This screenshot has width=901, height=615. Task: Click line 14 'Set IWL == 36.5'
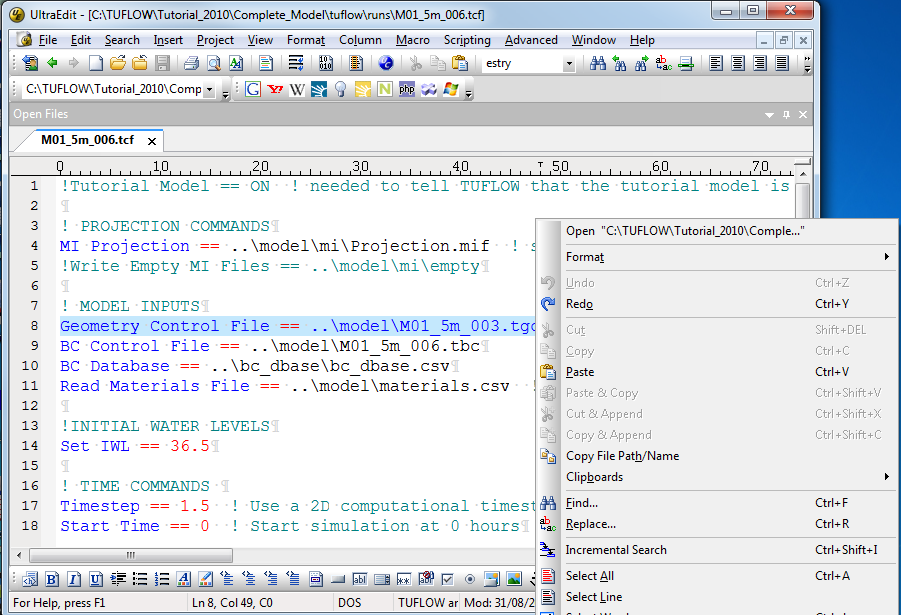135,445
